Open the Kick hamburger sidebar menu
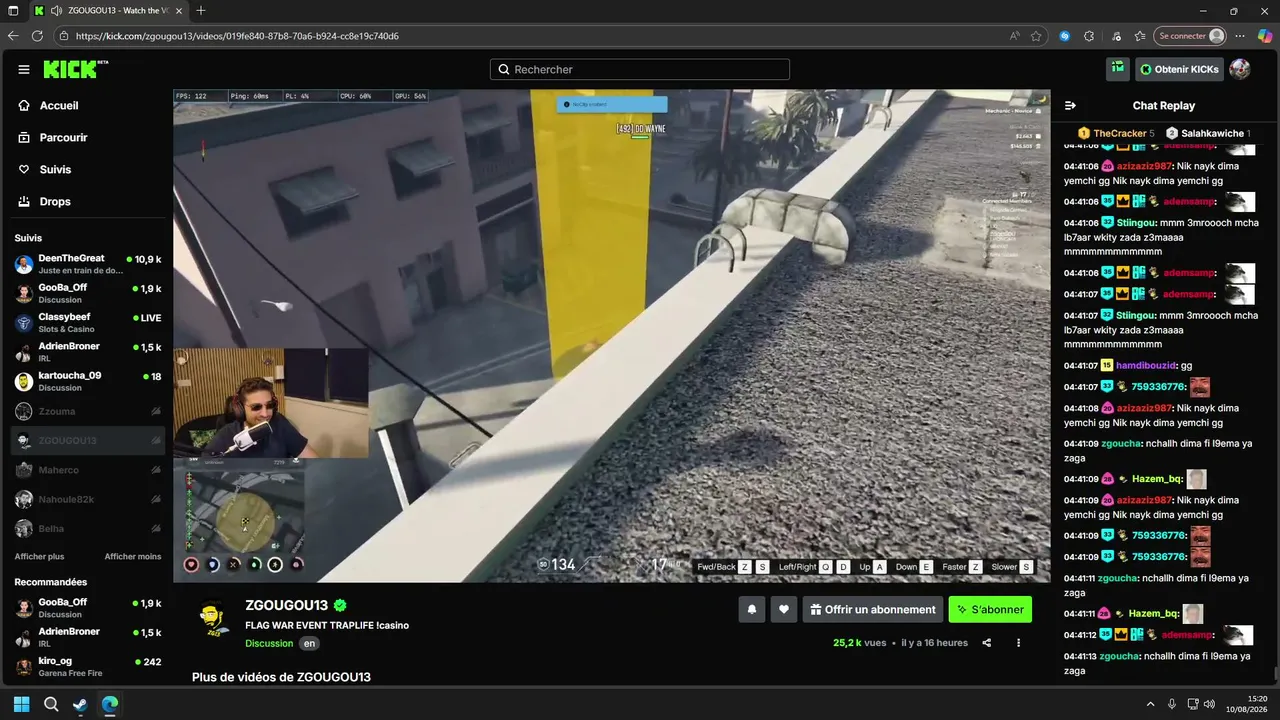The image size is (1280, 720). pyautogui.click(x=24, y=69)
